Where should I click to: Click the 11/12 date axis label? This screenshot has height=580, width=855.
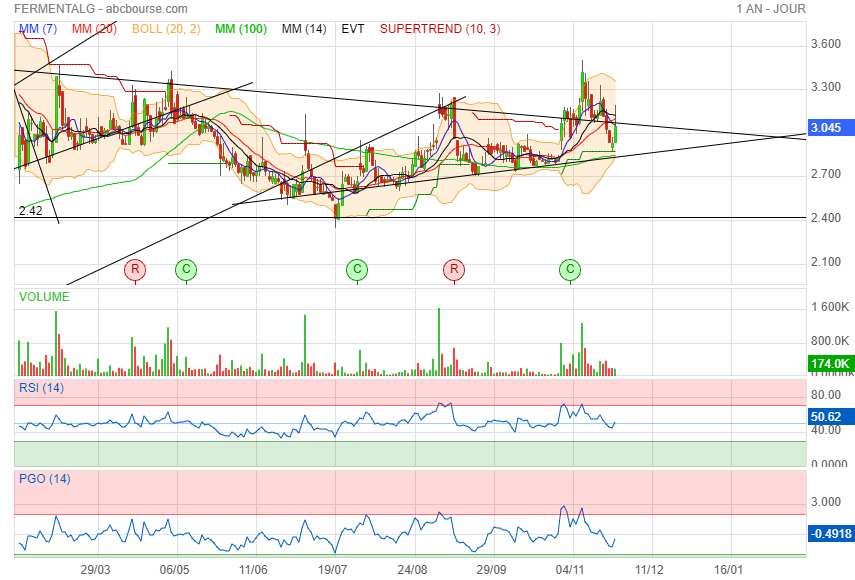[x=649, y=570]
